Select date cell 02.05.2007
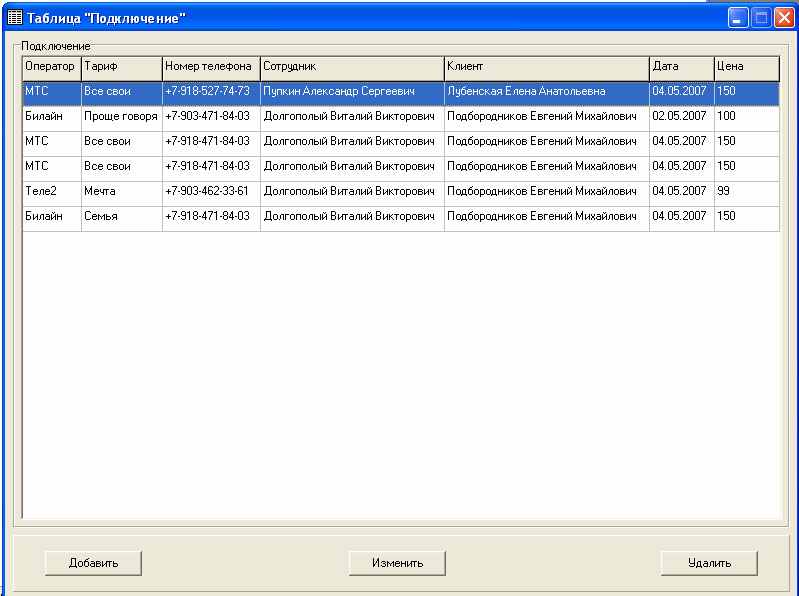 [x=682, y=119]
